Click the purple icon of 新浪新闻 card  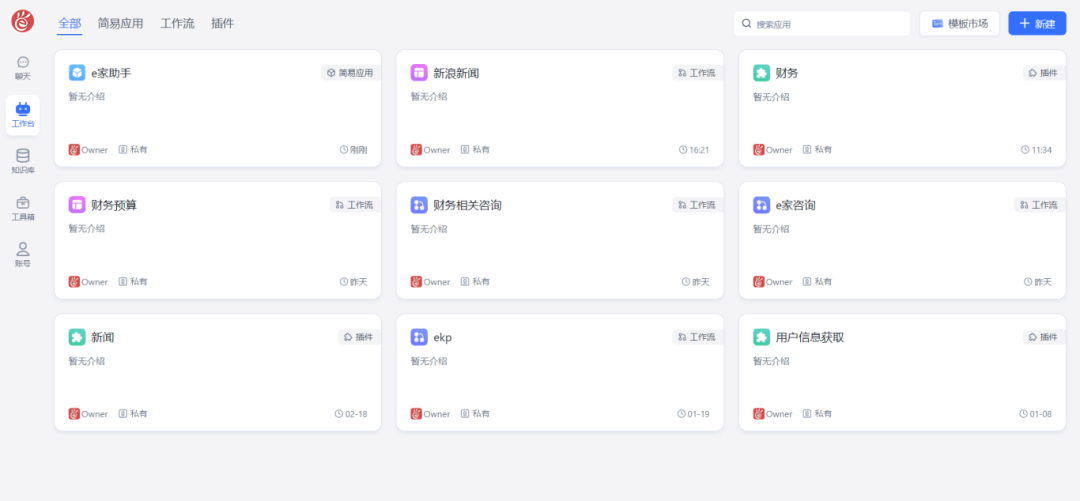pyautogui.click(x=419, y=72)
